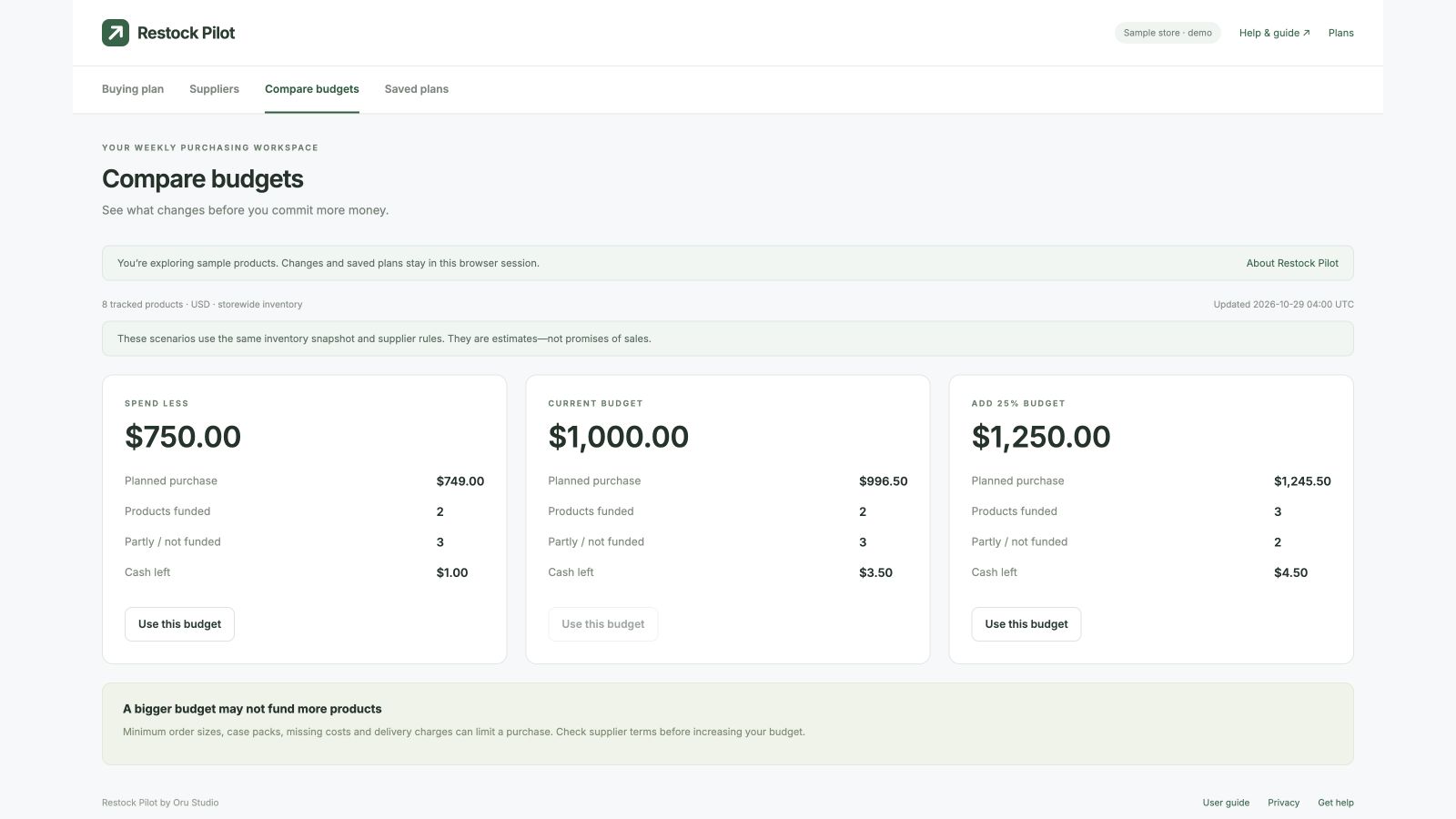Select the Compare budgets tab
The height and width of the screenshot is (819, 1456).
tap(312, 89)
